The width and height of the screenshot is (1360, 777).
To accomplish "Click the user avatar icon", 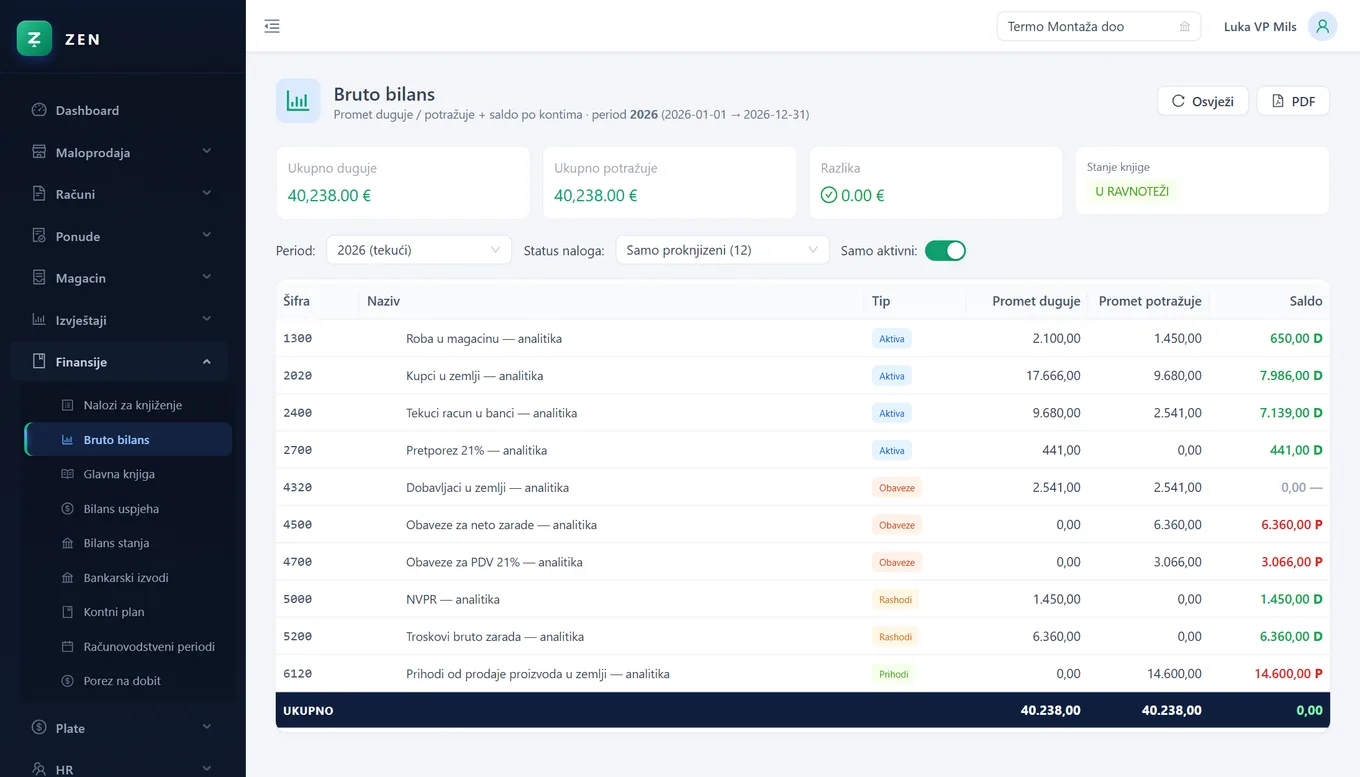I will coord(1322,27).
